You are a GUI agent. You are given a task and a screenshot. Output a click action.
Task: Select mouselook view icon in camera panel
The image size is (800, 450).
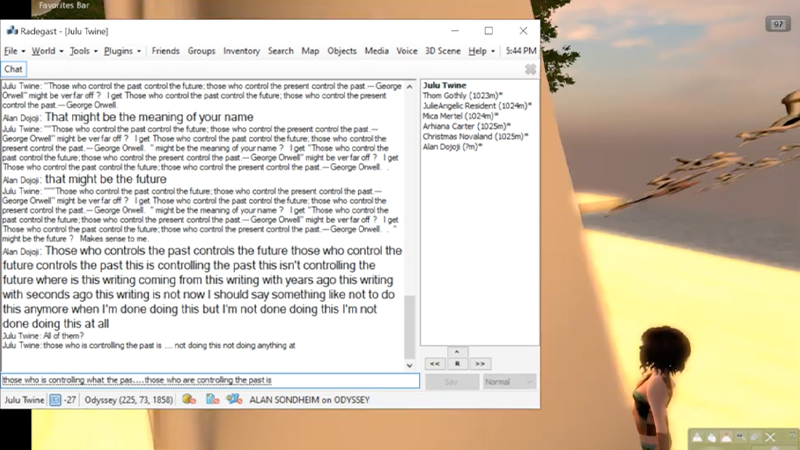755,437
